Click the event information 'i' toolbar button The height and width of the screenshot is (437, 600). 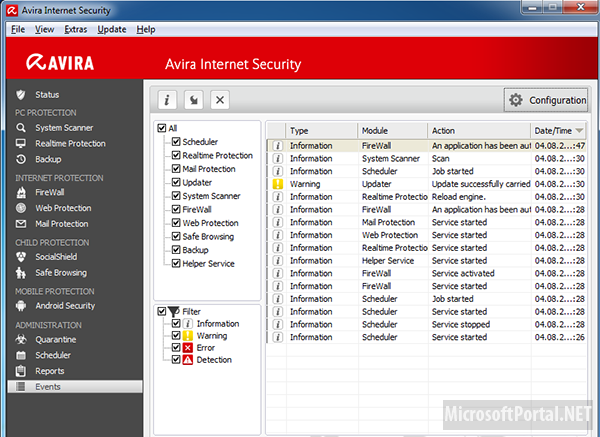pyautogui.click(x=167, y=100)
